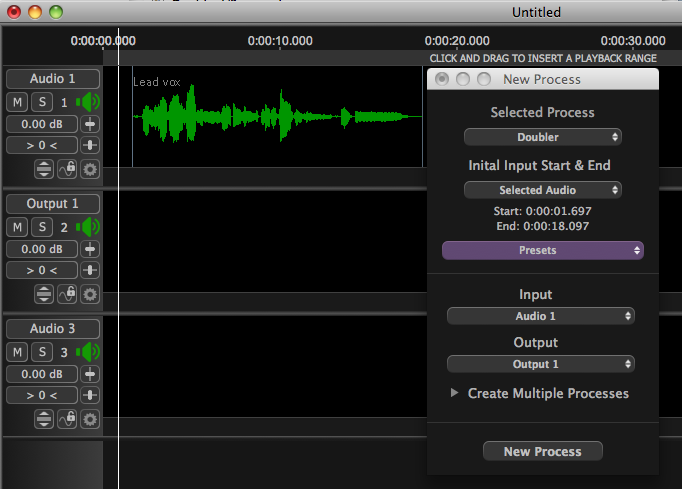Mute the Audio 1 track
This screenshot has width=682, height=489.
pos(18,102)
